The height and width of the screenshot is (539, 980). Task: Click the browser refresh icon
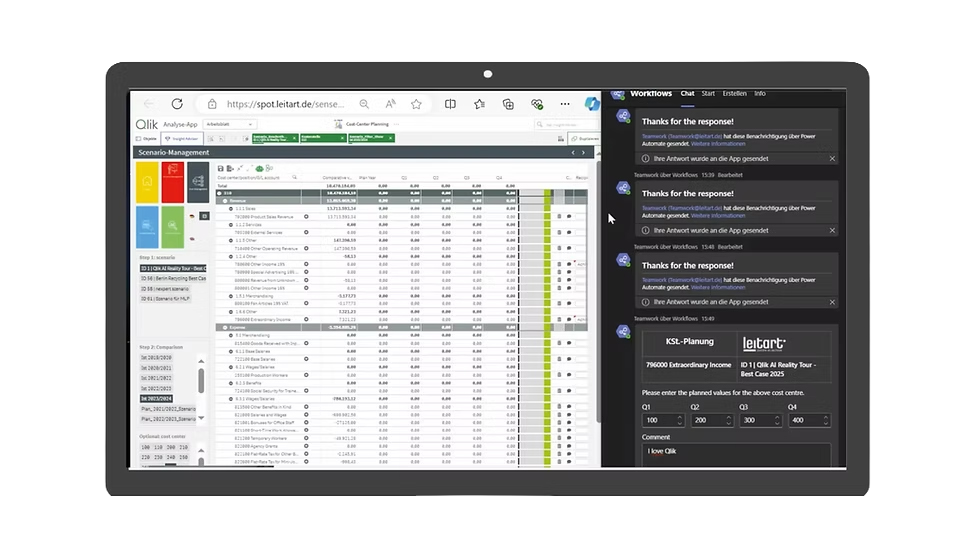pyautogui.click(x=177, y=104)
